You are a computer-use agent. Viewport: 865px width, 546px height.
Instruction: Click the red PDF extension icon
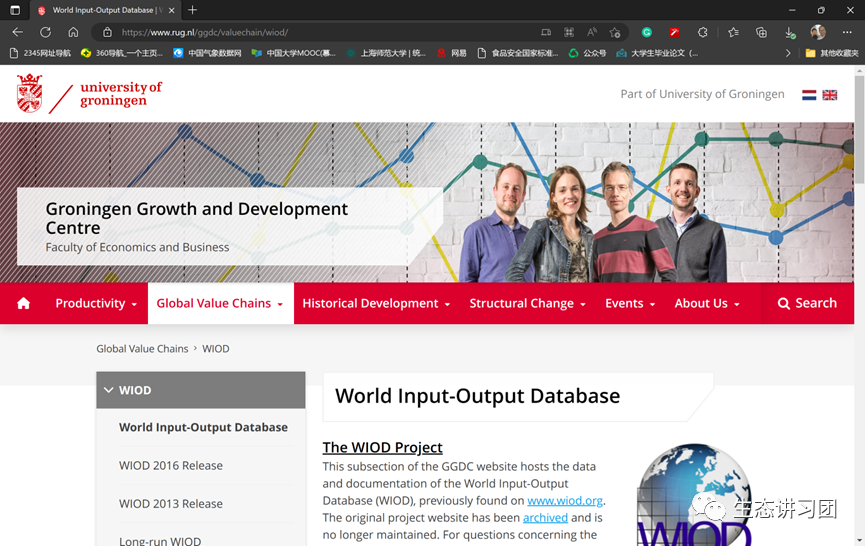[674, 32]
